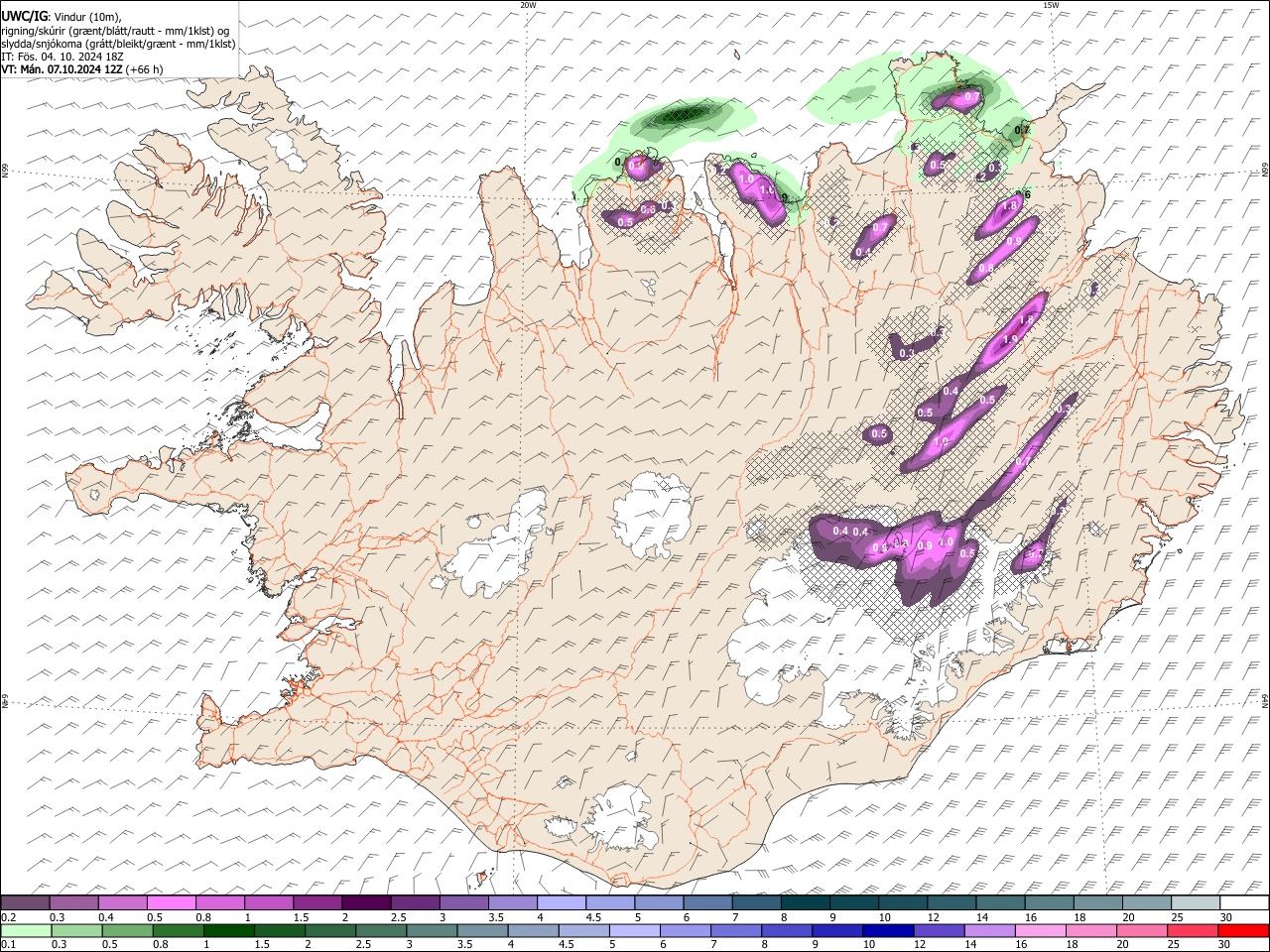Pick the snow legend 6 steel blue swatch
Image resolution: width=1270 pixels, height=952 pixels.
[708, 903]
